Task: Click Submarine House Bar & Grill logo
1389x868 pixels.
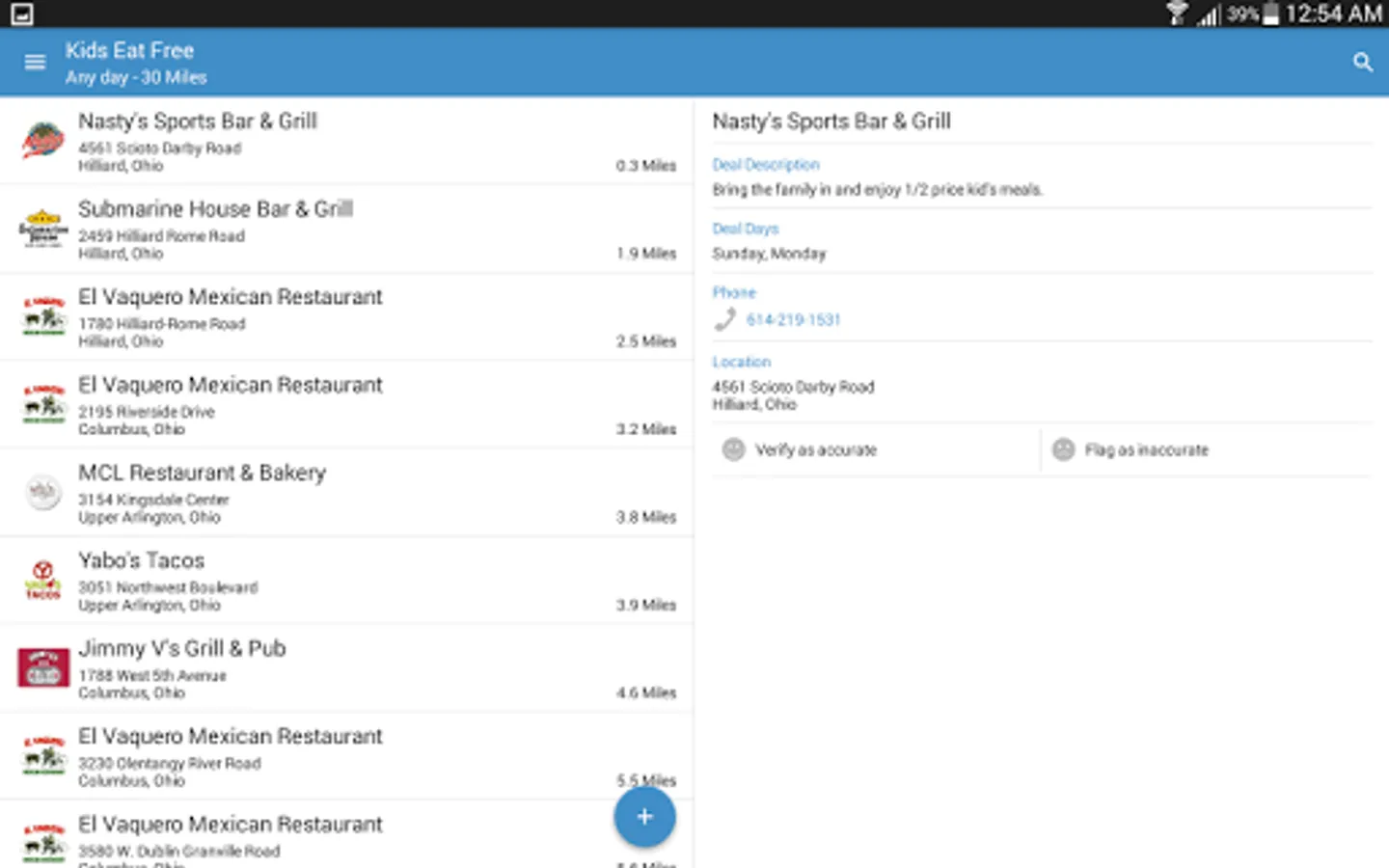Action: point(43,229)
